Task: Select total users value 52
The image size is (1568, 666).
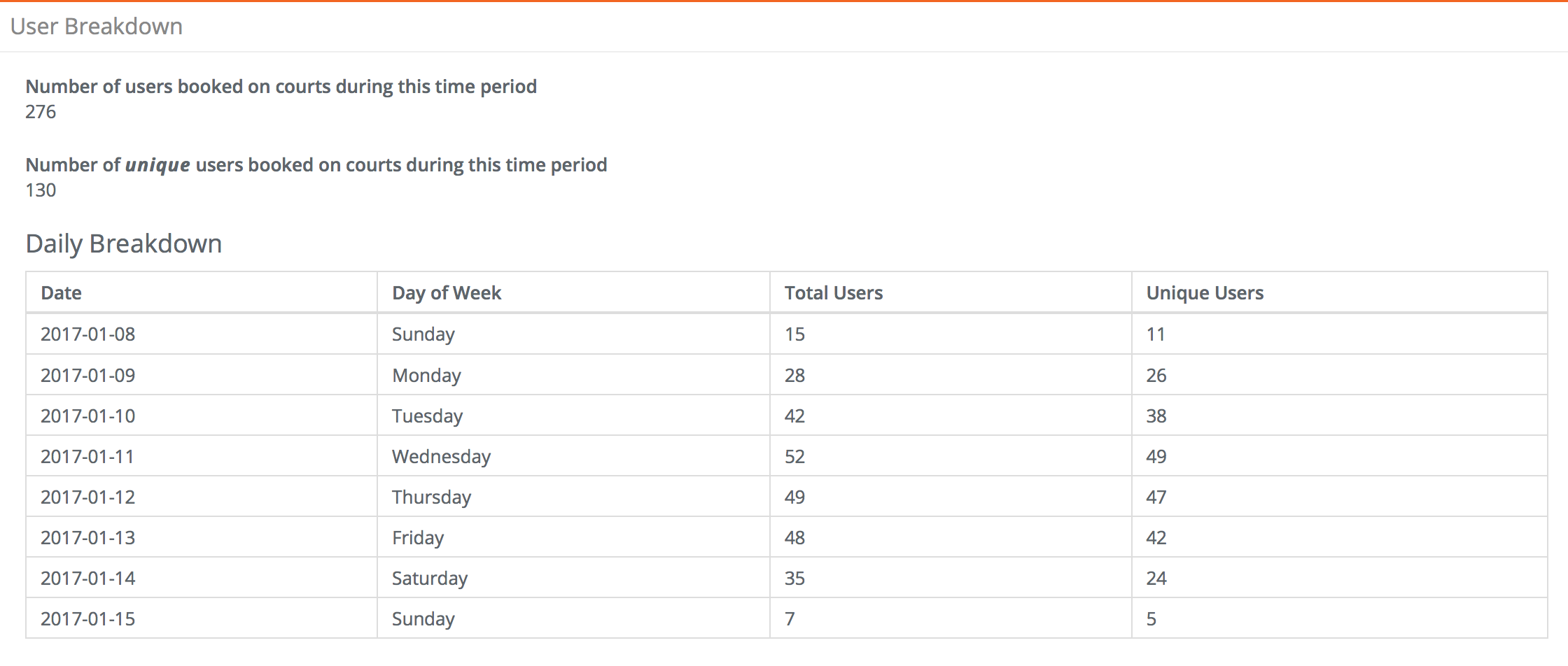Action: click(794, 456)
